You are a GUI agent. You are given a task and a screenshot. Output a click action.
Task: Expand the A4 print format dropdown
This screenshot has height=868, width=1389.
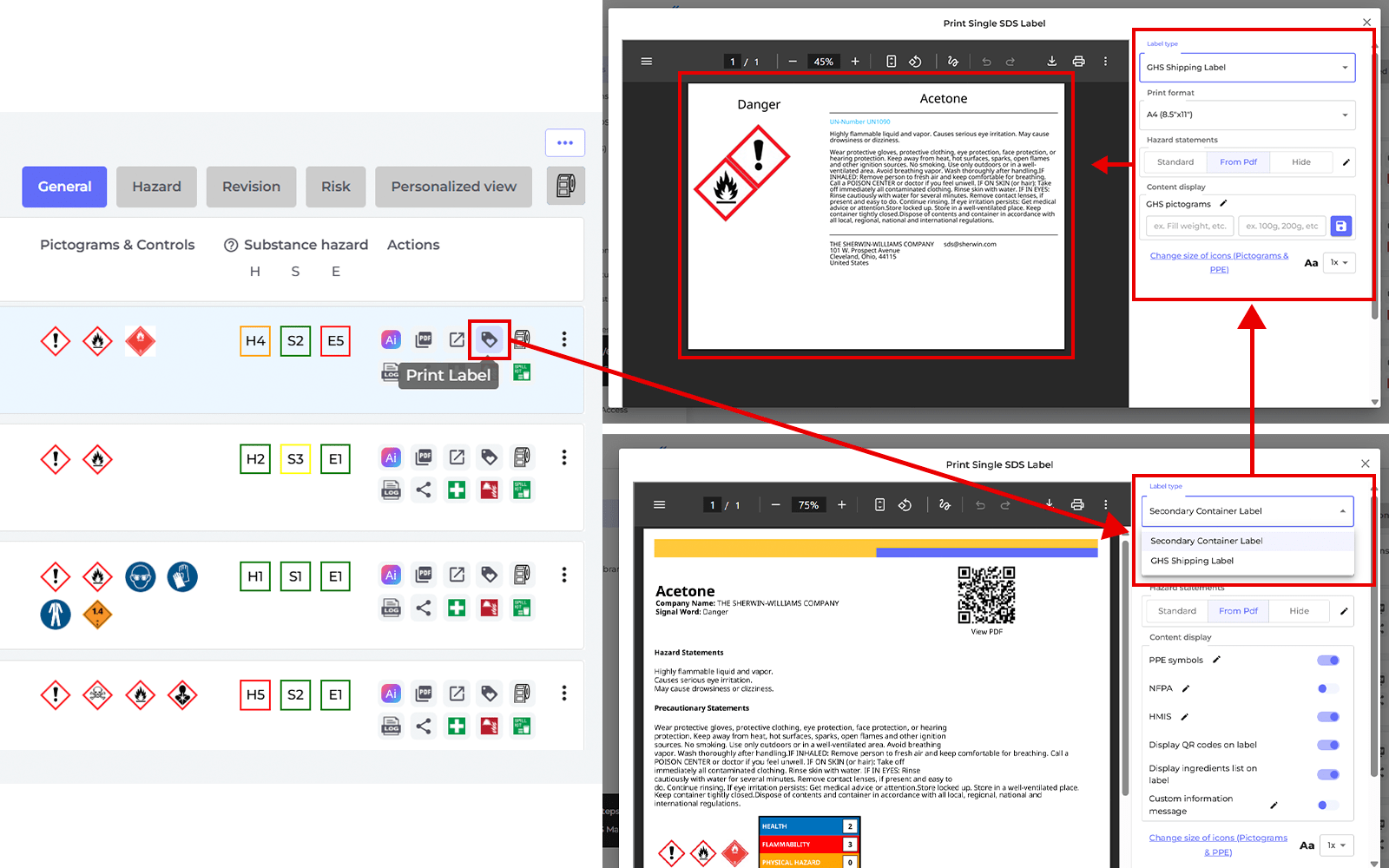(x=1247, y=115)
